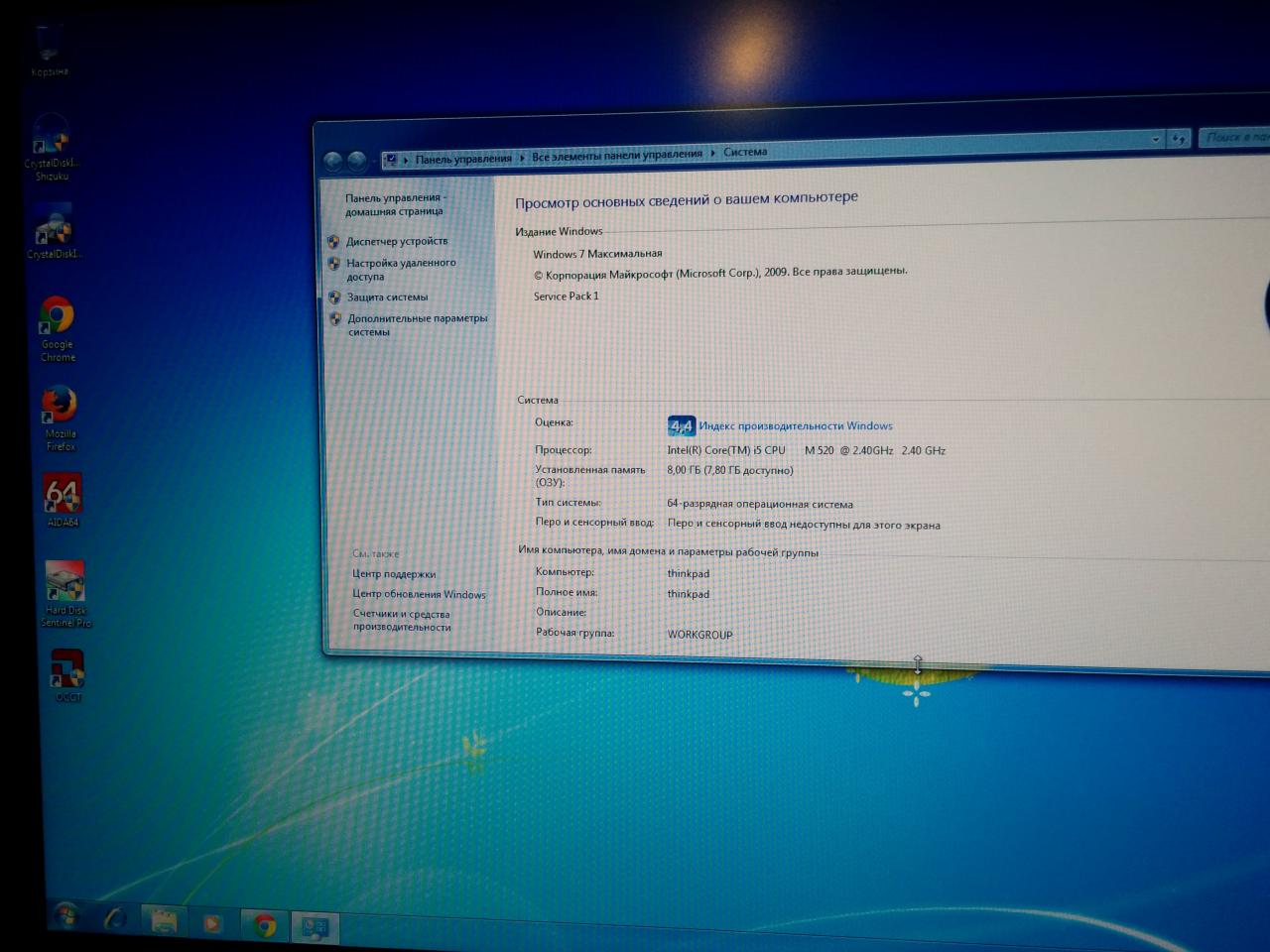Open Windows Media Player from the taskbar
The image size is (1270, 952).
(x=211, y=924)
